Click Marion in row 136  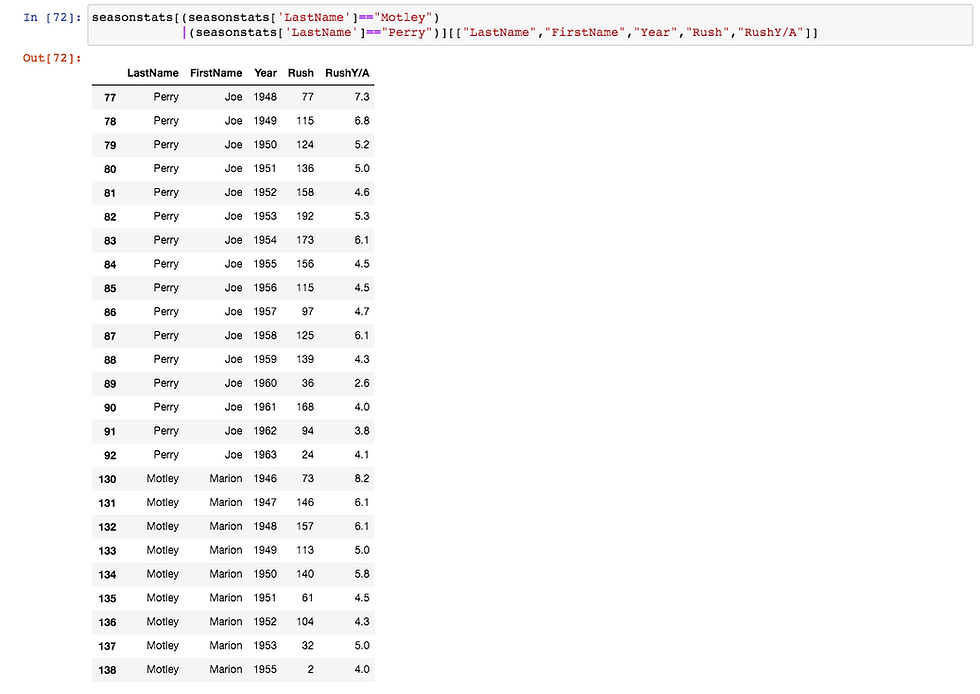(226, 621)
